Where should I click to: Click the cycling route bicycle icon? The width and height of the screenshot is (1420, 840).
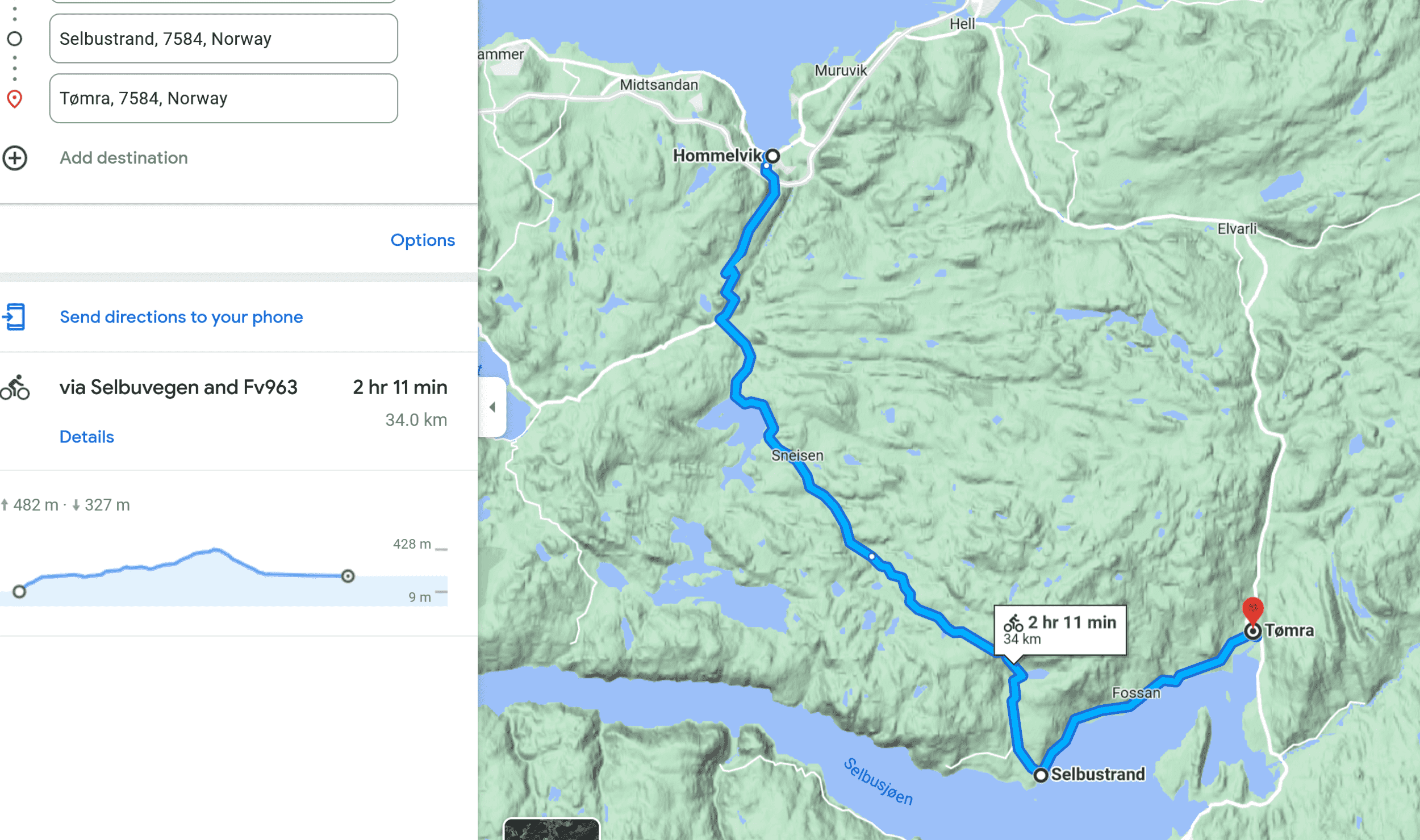click(15, 388)
